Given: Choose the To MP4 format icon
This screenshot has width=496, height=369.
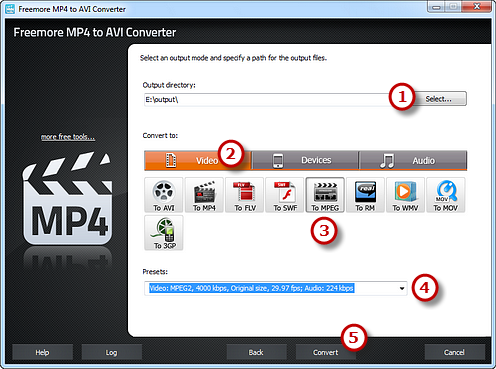Looking at the screenshot, I should pos(204,195).
